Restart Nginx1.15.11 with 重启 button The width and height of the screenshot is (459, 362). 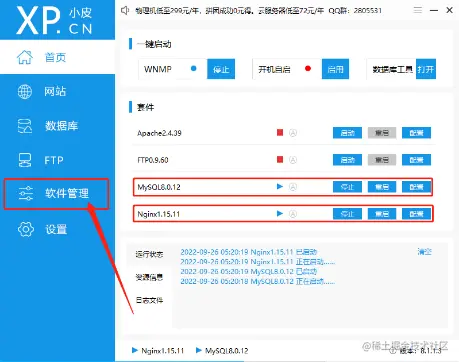pos(382,214)
